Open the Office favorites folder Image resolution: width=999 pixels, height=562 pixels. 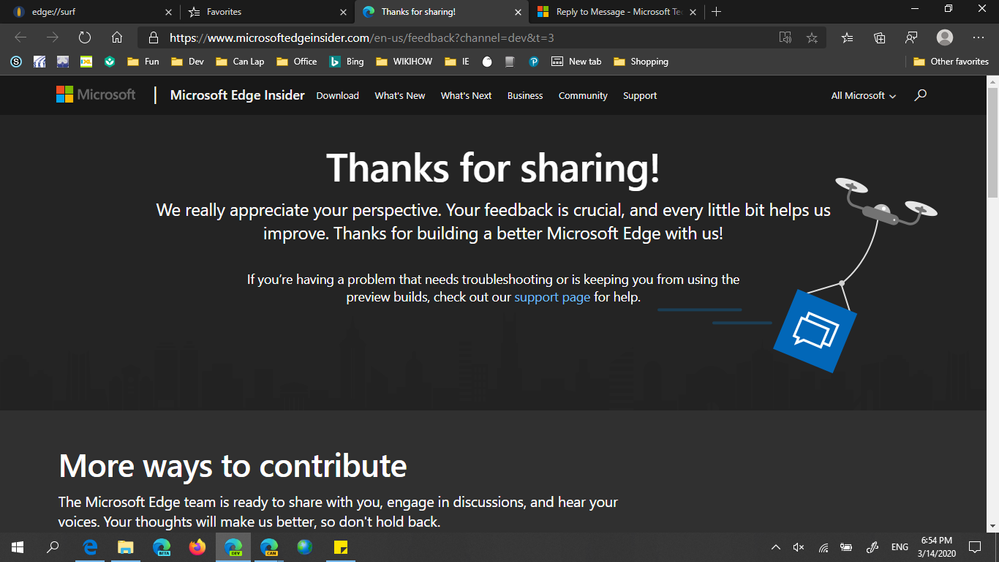[297, 62]
